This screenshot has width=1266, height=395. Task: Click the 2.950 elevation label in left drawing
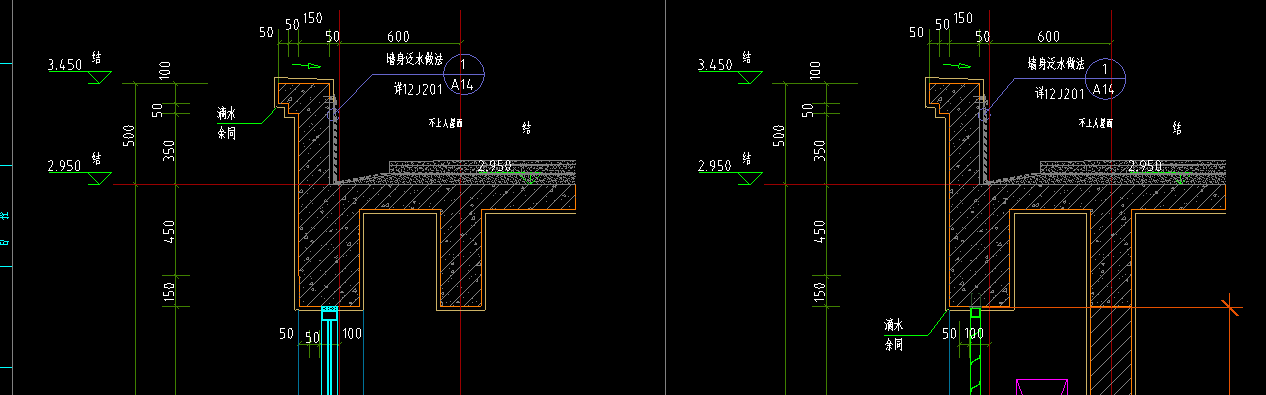pos(63,166)
